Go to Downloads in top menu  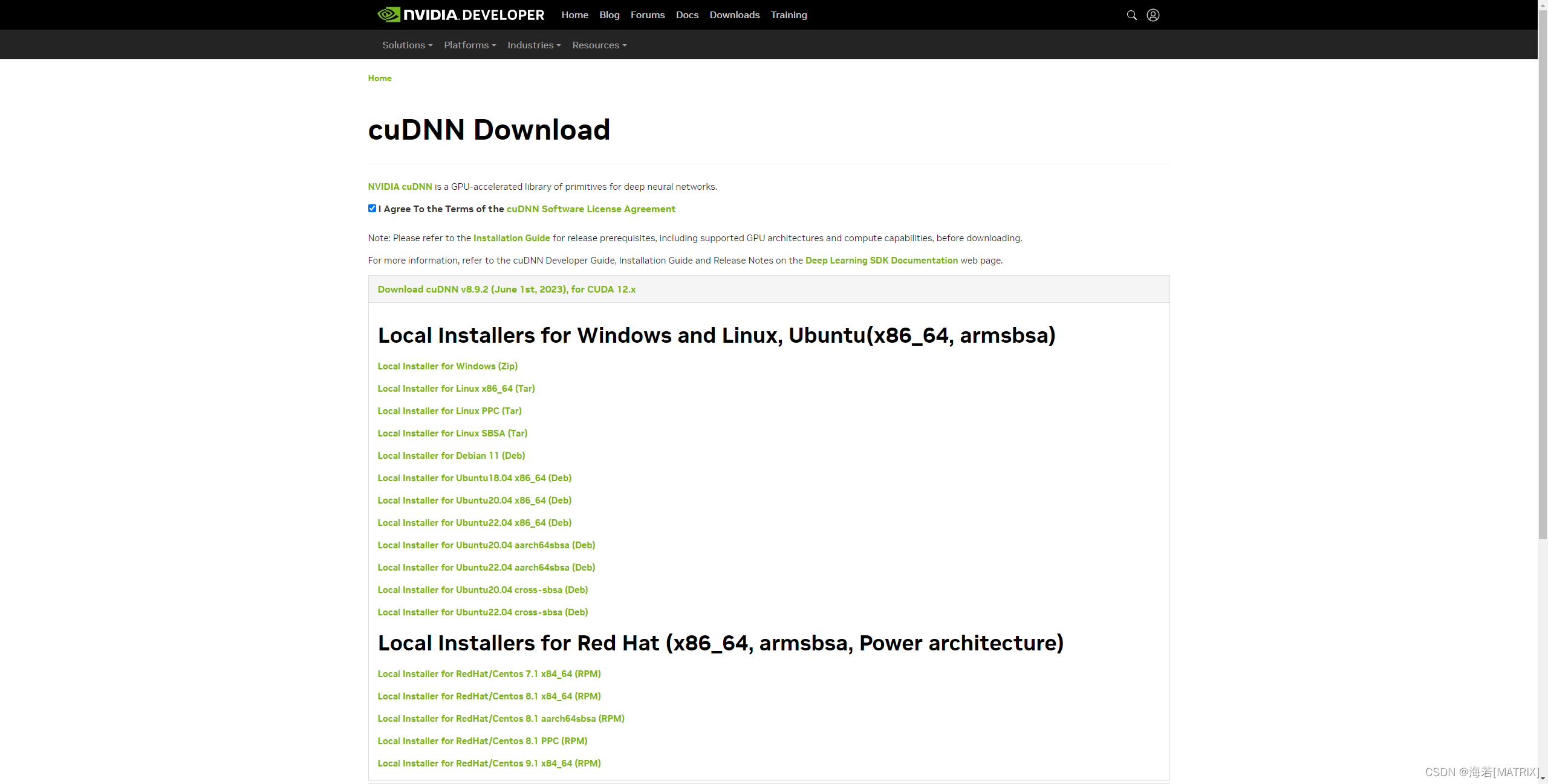pos(734,15)
